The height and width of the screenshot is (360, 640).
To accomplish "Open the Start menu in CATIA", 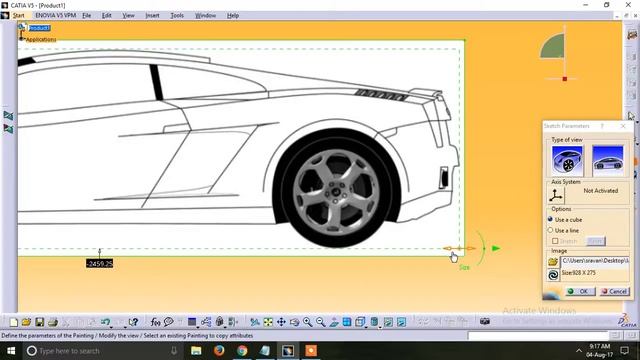I will click(18, 16).
